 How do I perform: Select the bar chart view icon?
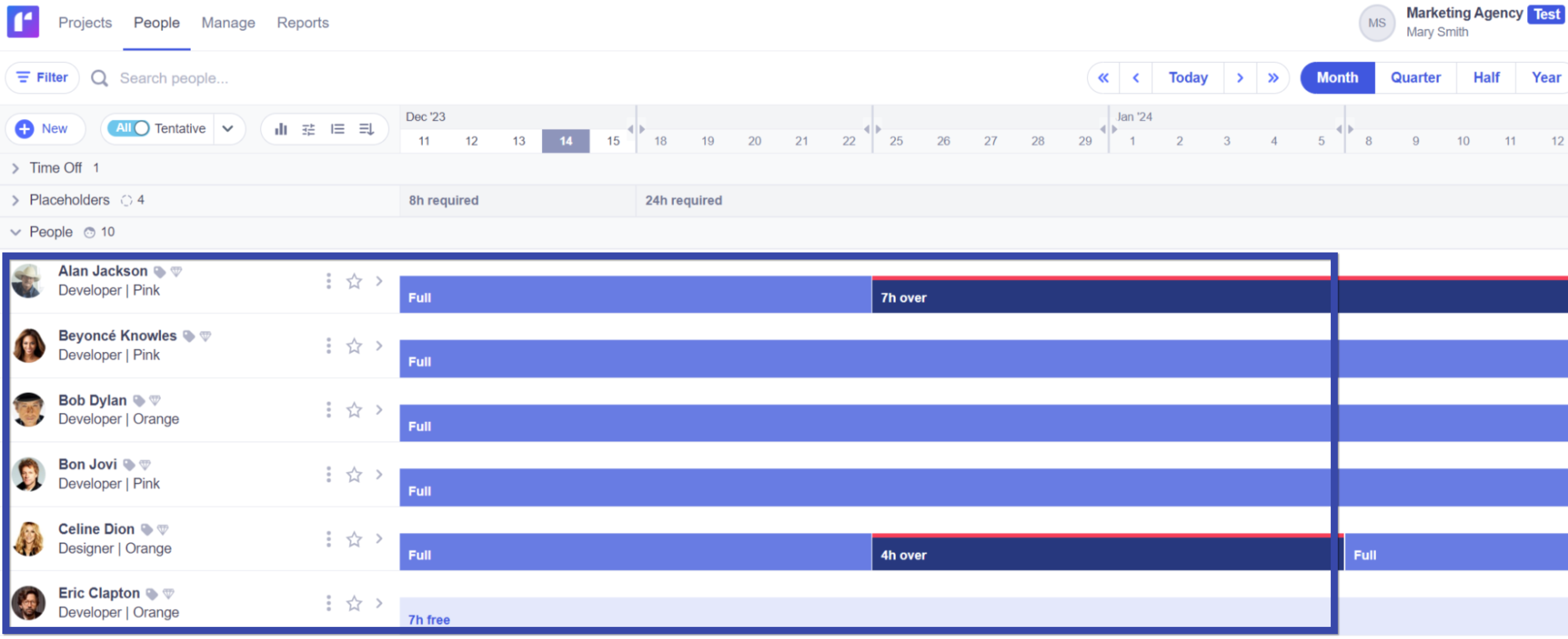(281, 129)
